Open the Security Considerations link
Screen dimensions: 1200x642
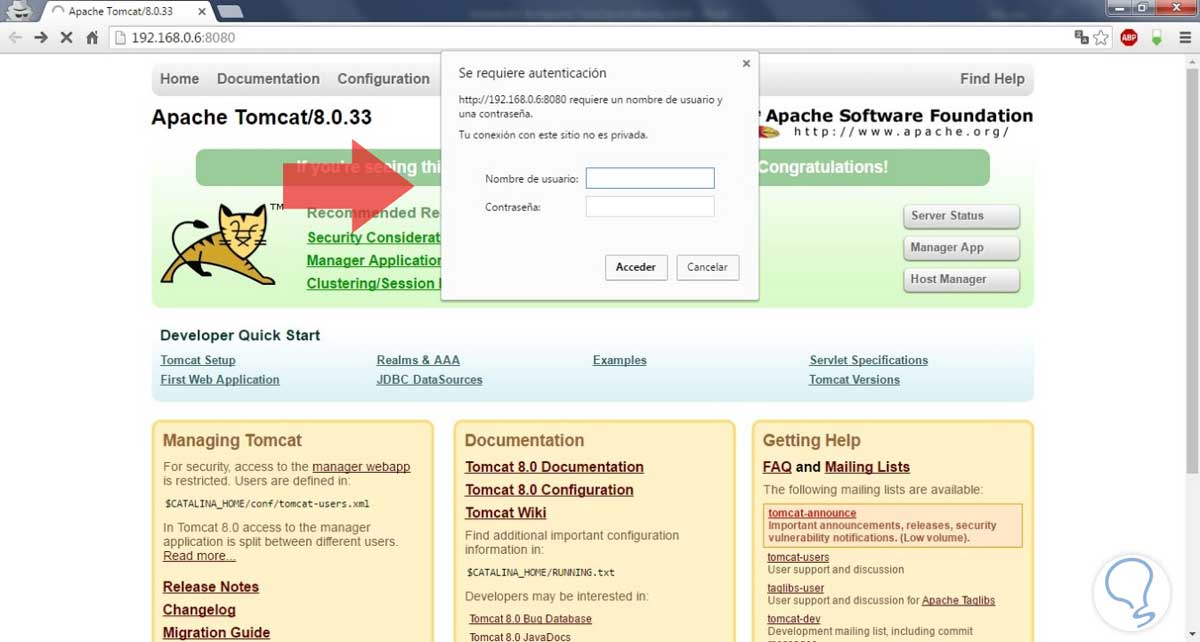click(x=374, y=238)
